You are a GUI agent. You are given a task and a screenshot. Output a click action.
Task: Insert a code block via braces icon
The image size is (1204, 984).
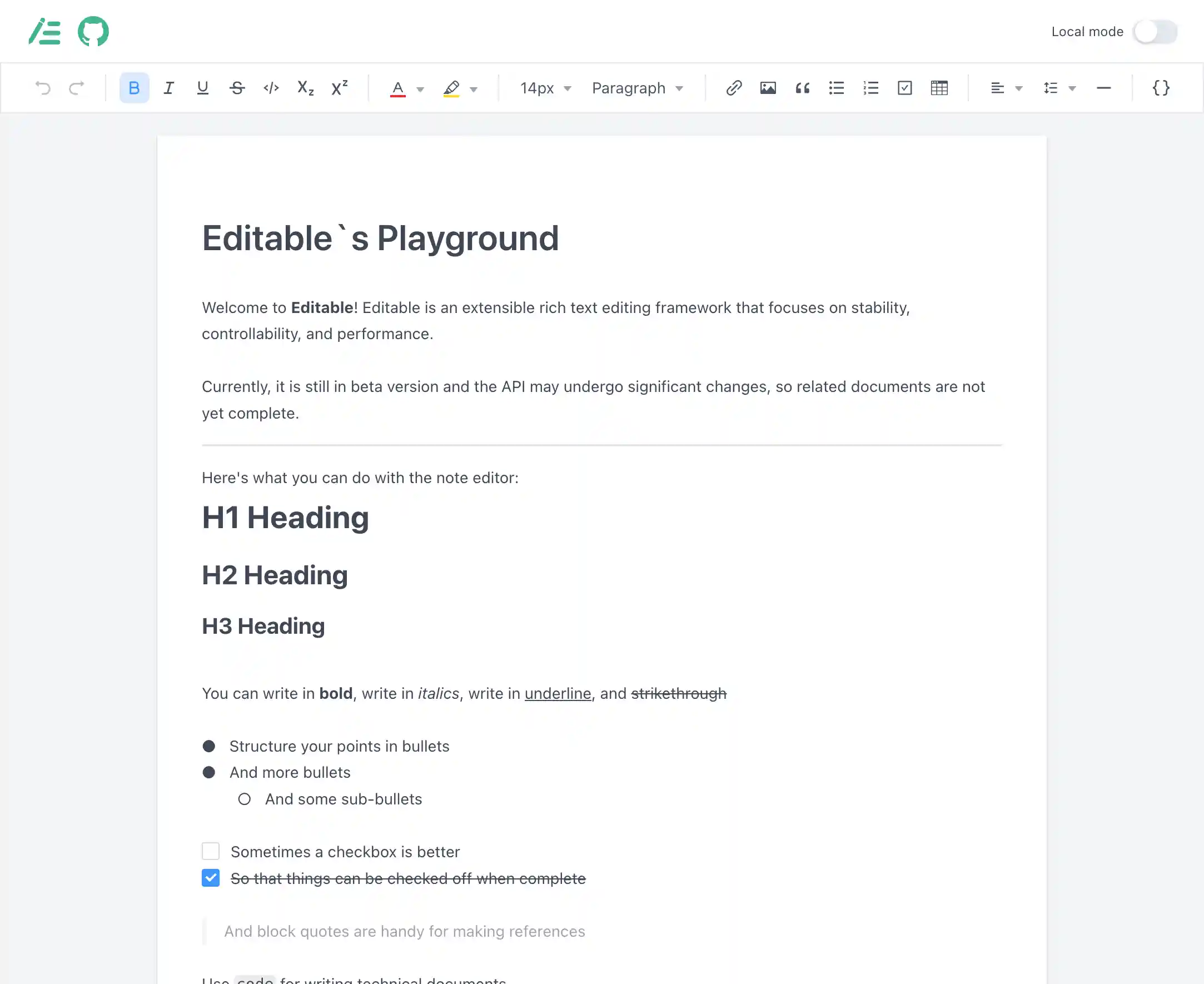[x=1161, y=88]
